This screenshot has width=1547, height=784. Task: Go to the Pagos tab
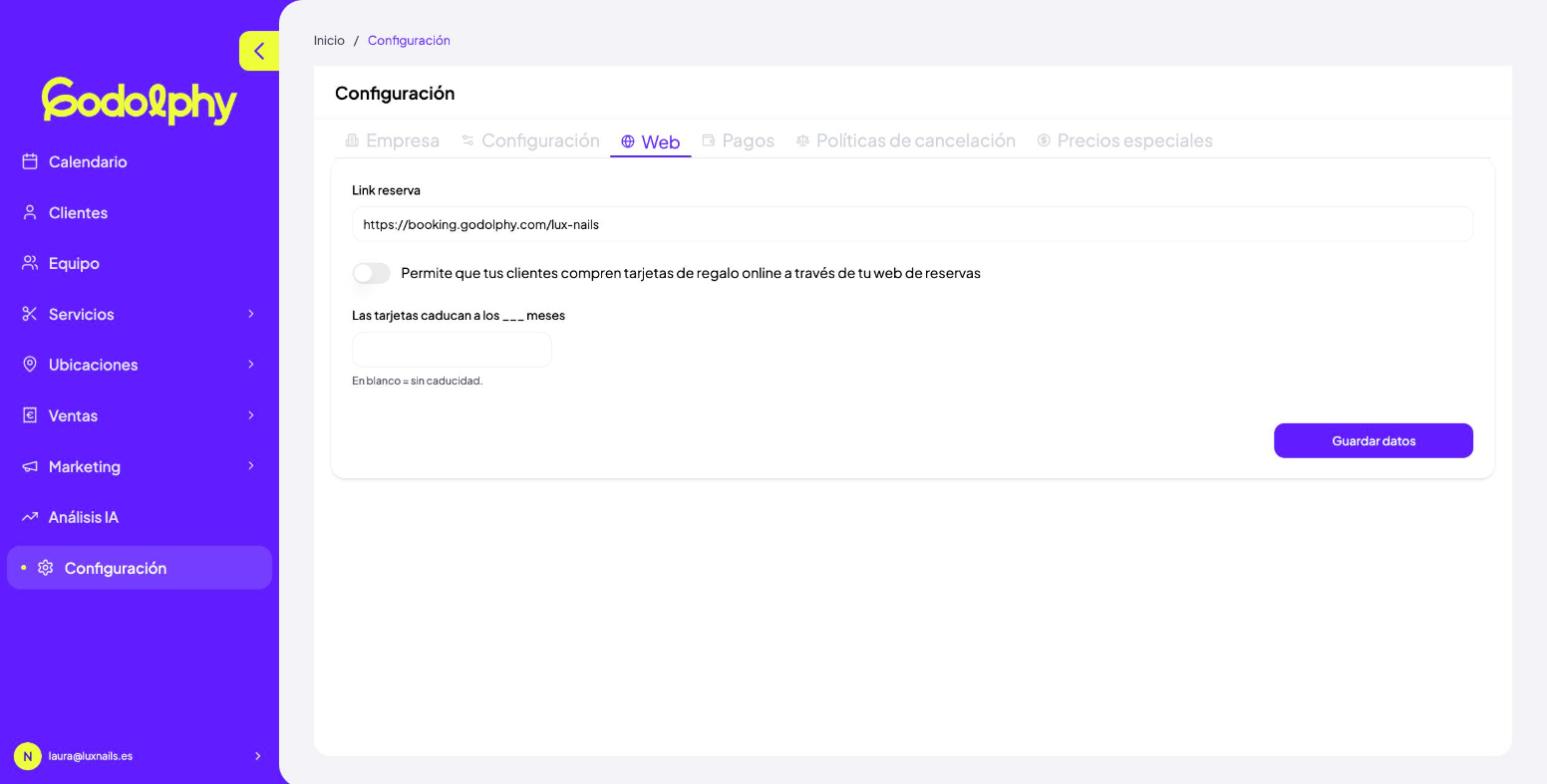click(738, 141)
